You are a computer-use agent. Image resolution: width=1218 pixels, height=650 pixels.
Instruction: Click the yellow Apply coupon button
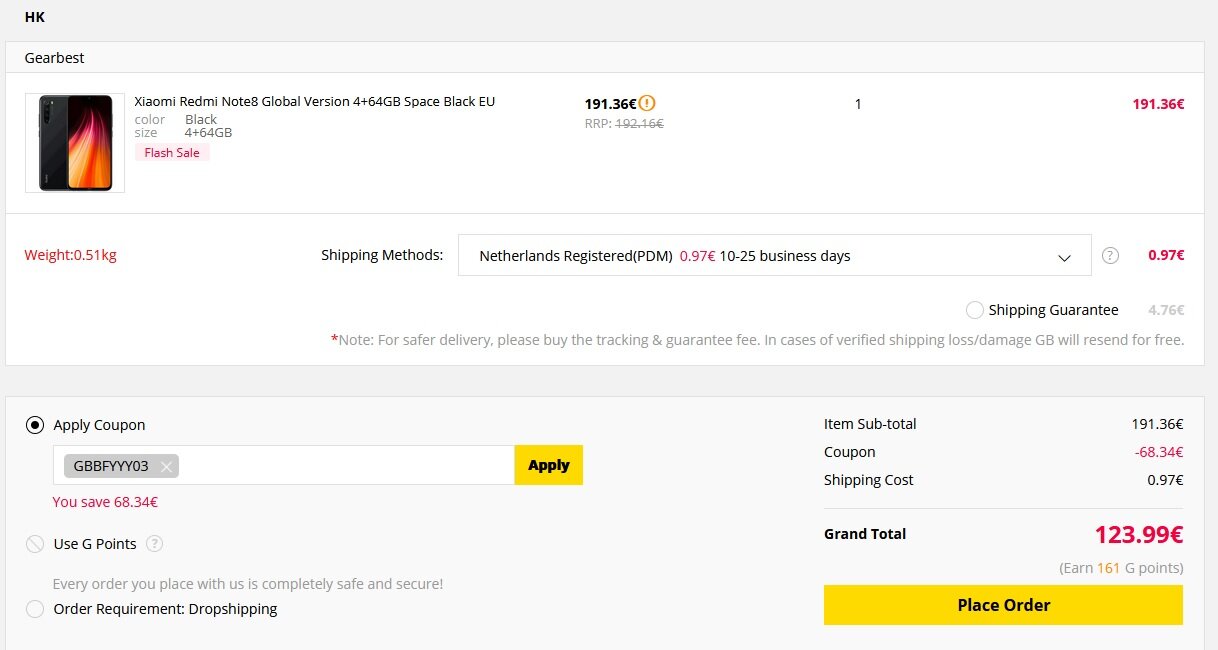[548, 465]
